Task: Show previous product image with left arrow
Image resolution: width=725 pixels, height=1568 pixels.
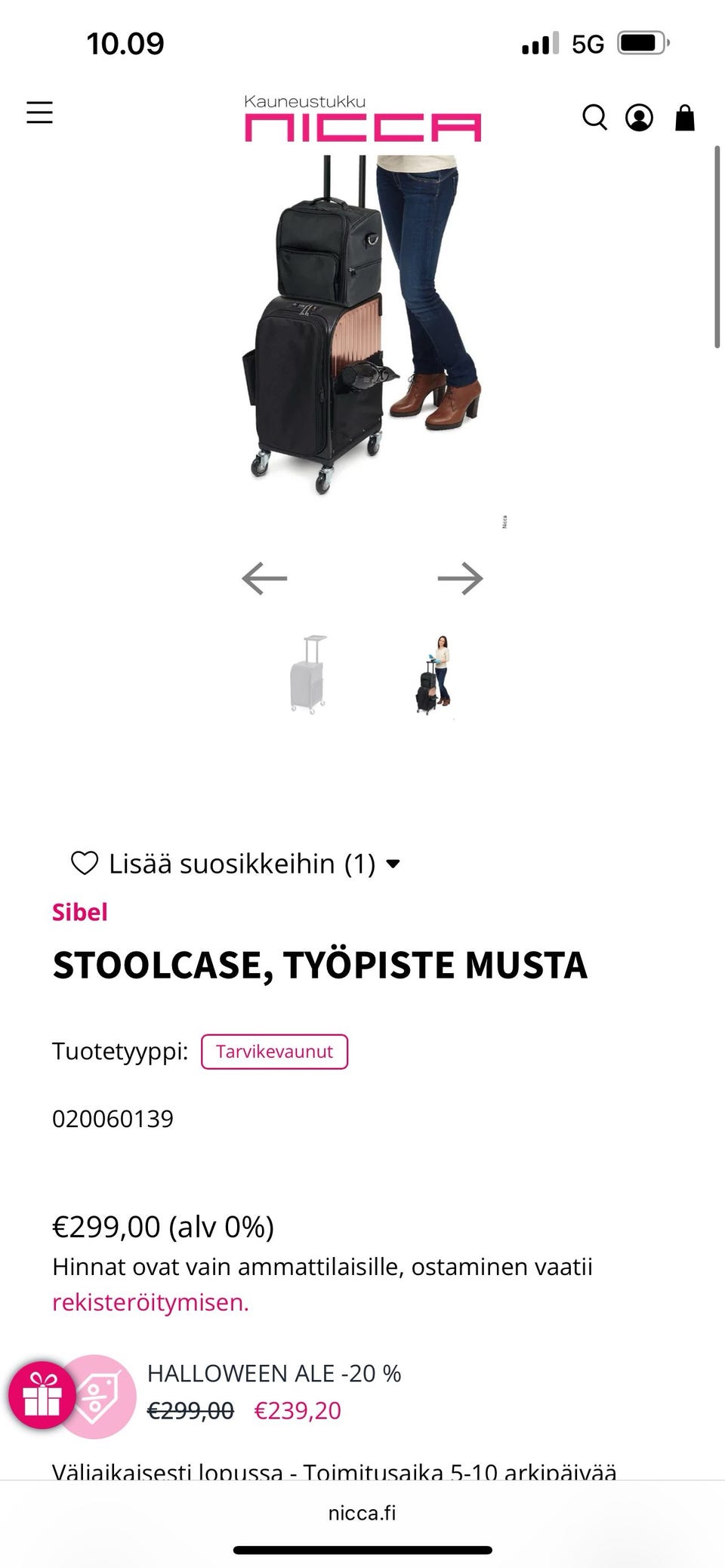Action: 264,578
